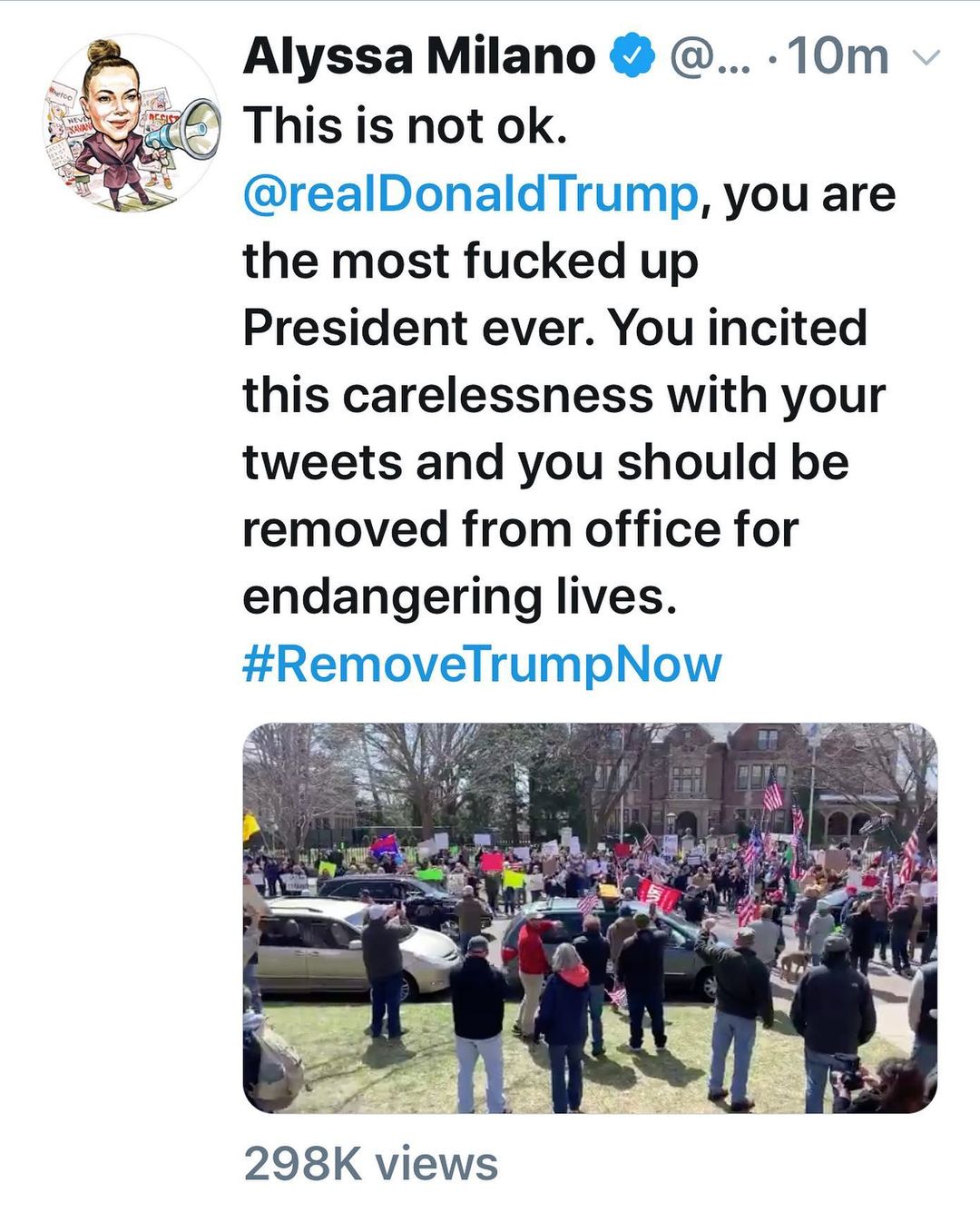Image resolution: width=980 pixels, height=1212 pixels.
Task: Click the "tweets and you should be" line
Action: click(x=545, y=462)
